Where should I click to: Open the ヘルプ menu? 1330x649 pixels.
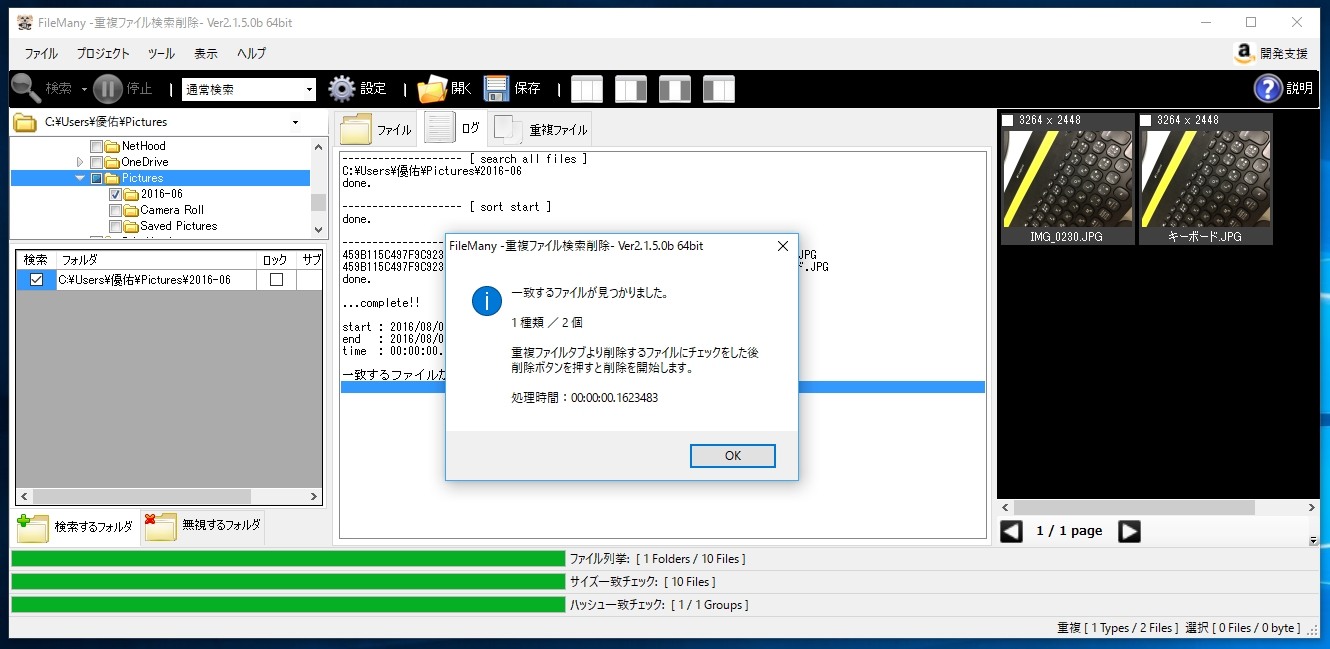point(252,54)
